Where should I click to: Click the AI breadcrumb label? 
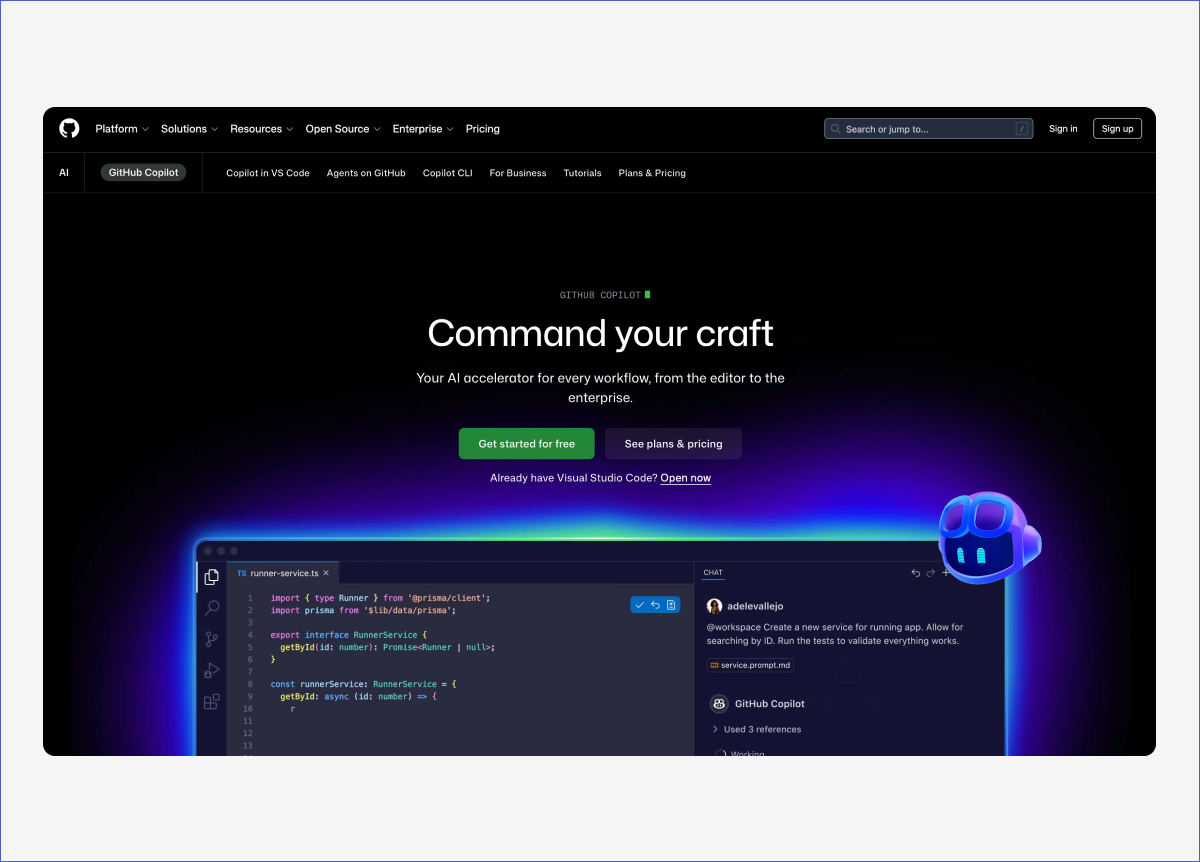(64, 173)
